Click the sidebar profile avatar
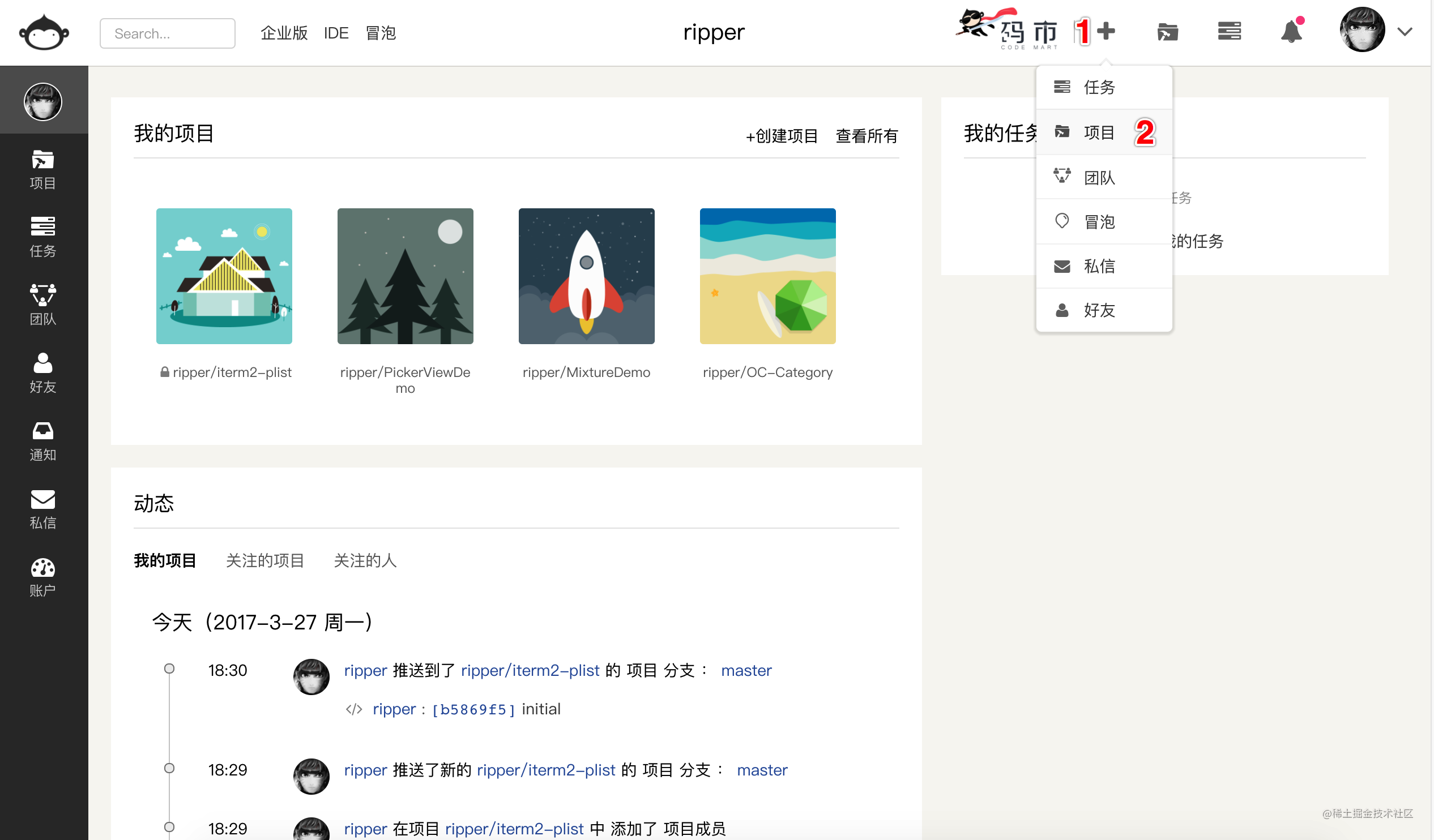This screenshot has width=1434, height=840. (42, 101)
